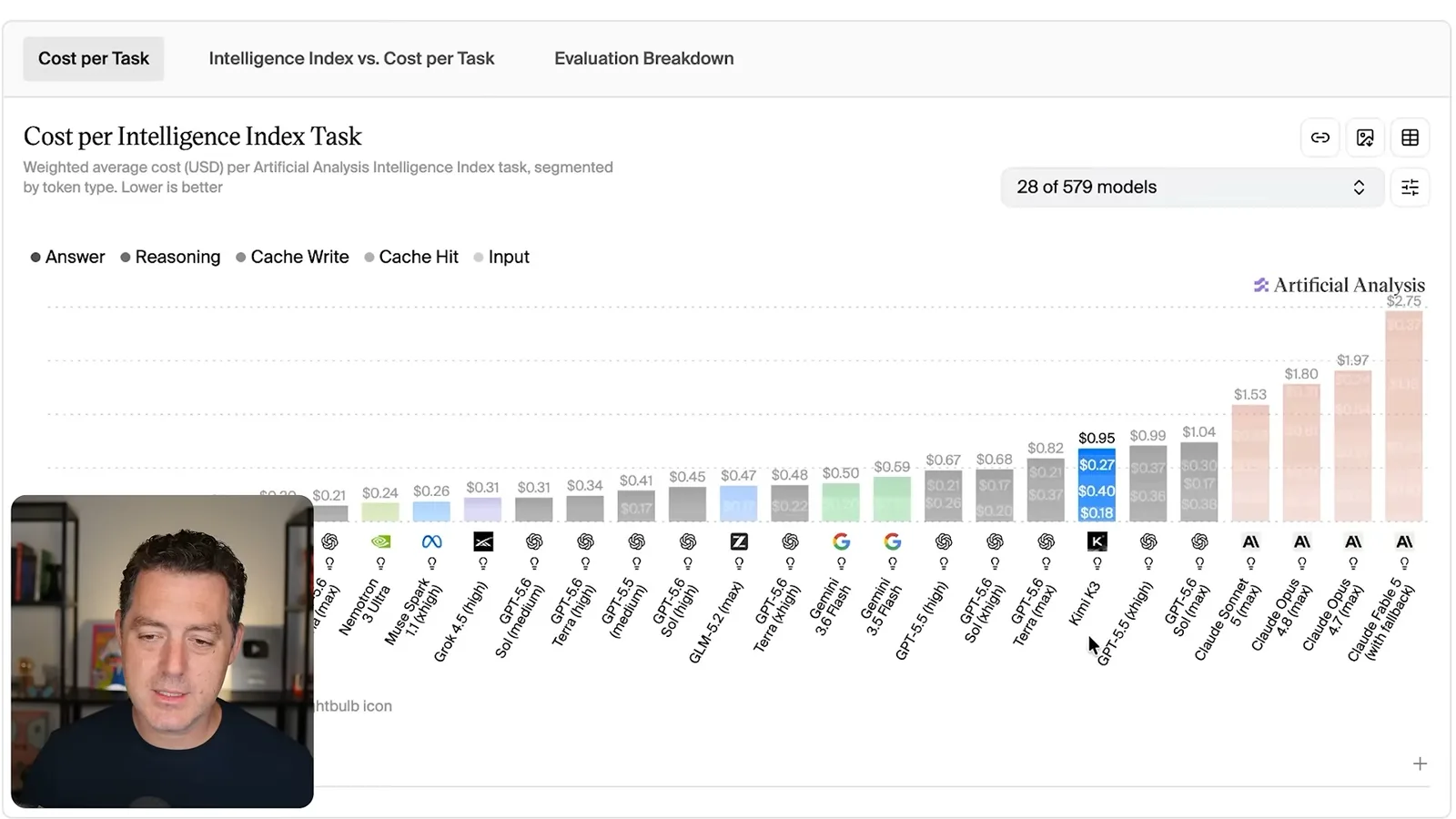Click the highlighted blue Kimi K3 bar

pyautogui.click(x=1097, y=486)
